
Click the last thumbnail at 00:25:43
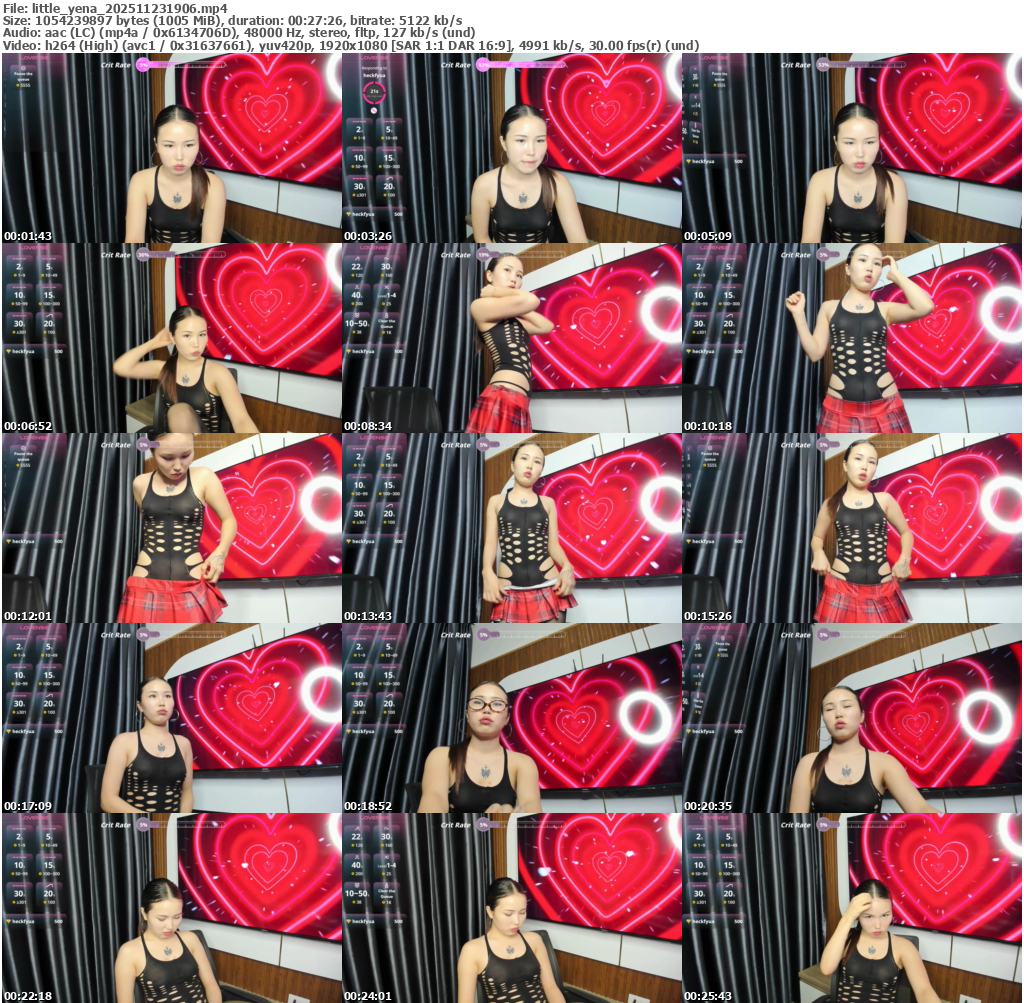(851, 908)
